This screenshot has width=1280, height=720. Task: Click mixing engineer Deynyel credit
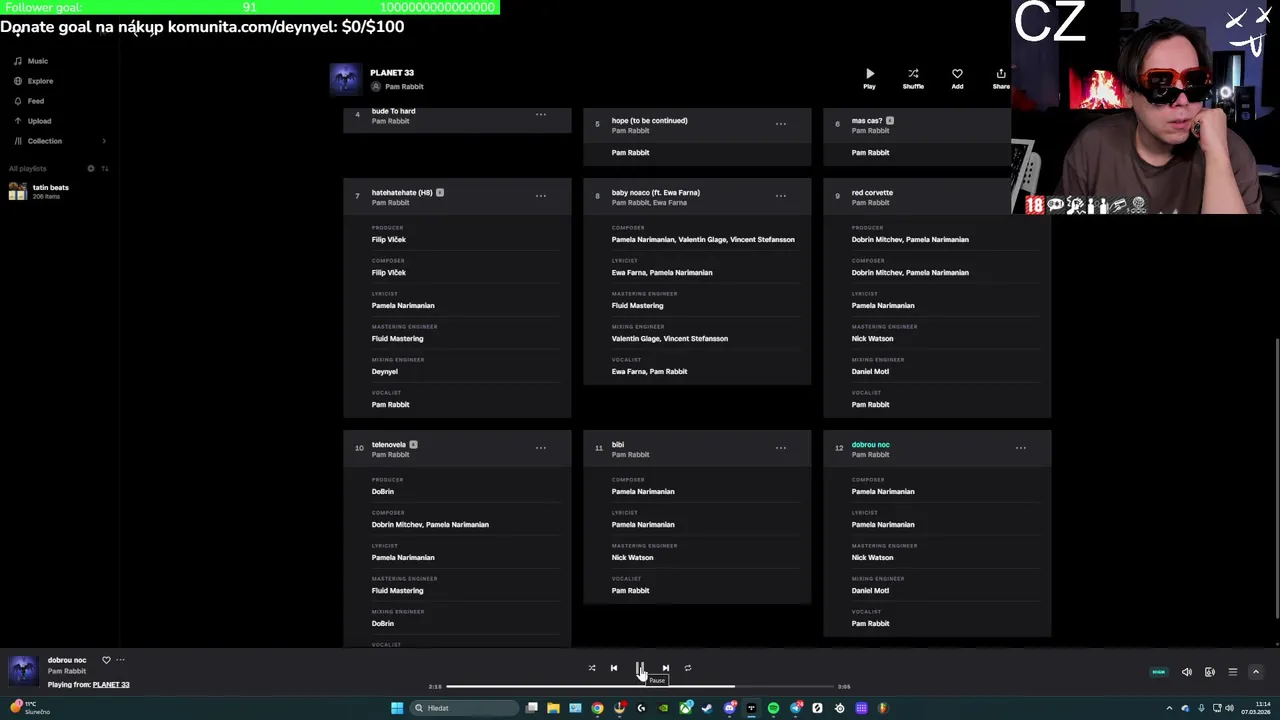pos(385,372)
